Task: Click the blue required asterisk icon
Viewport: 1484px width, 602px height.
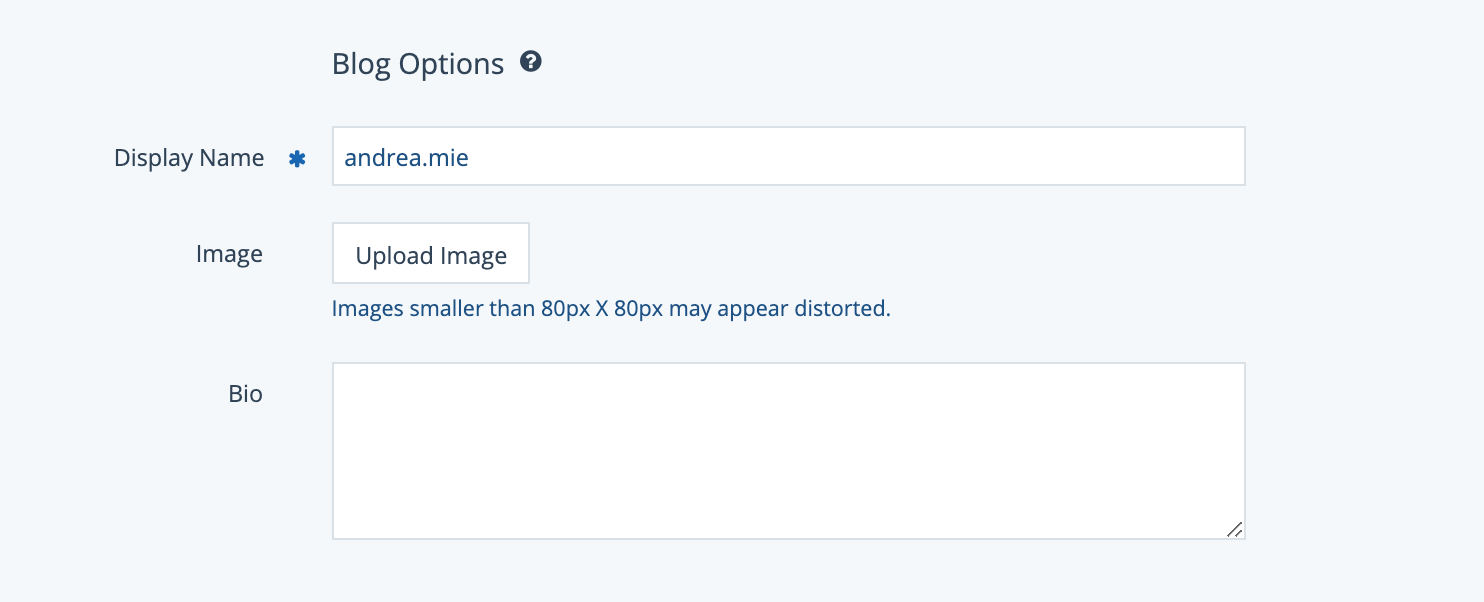Action: 297,158
